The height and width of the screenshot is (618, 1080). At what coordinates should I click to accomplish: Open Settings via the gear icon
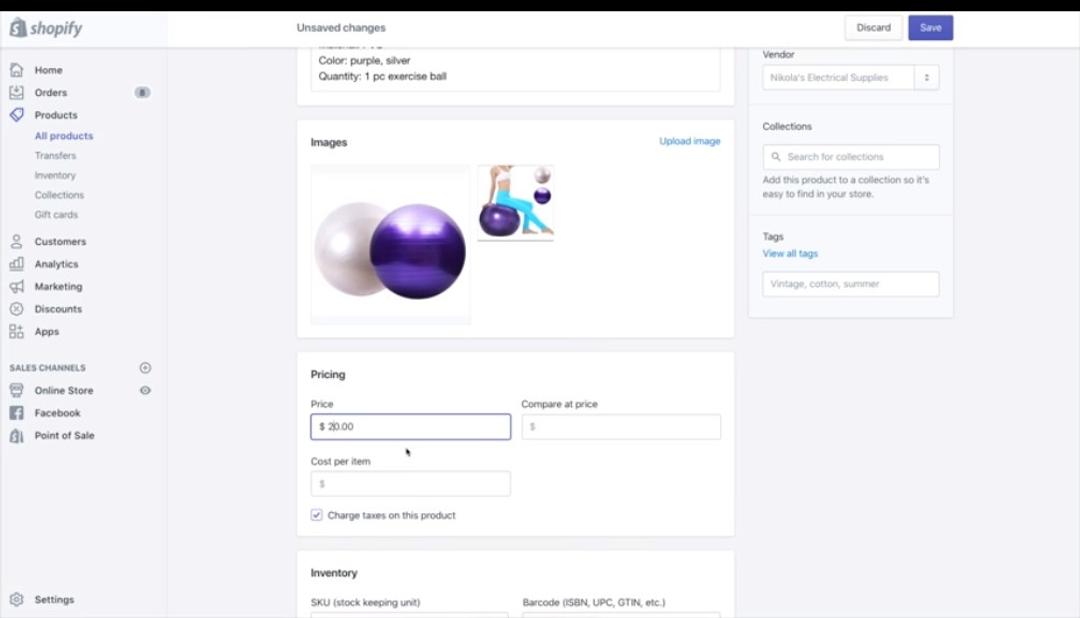pyautogui.click(x=15, y=599)
